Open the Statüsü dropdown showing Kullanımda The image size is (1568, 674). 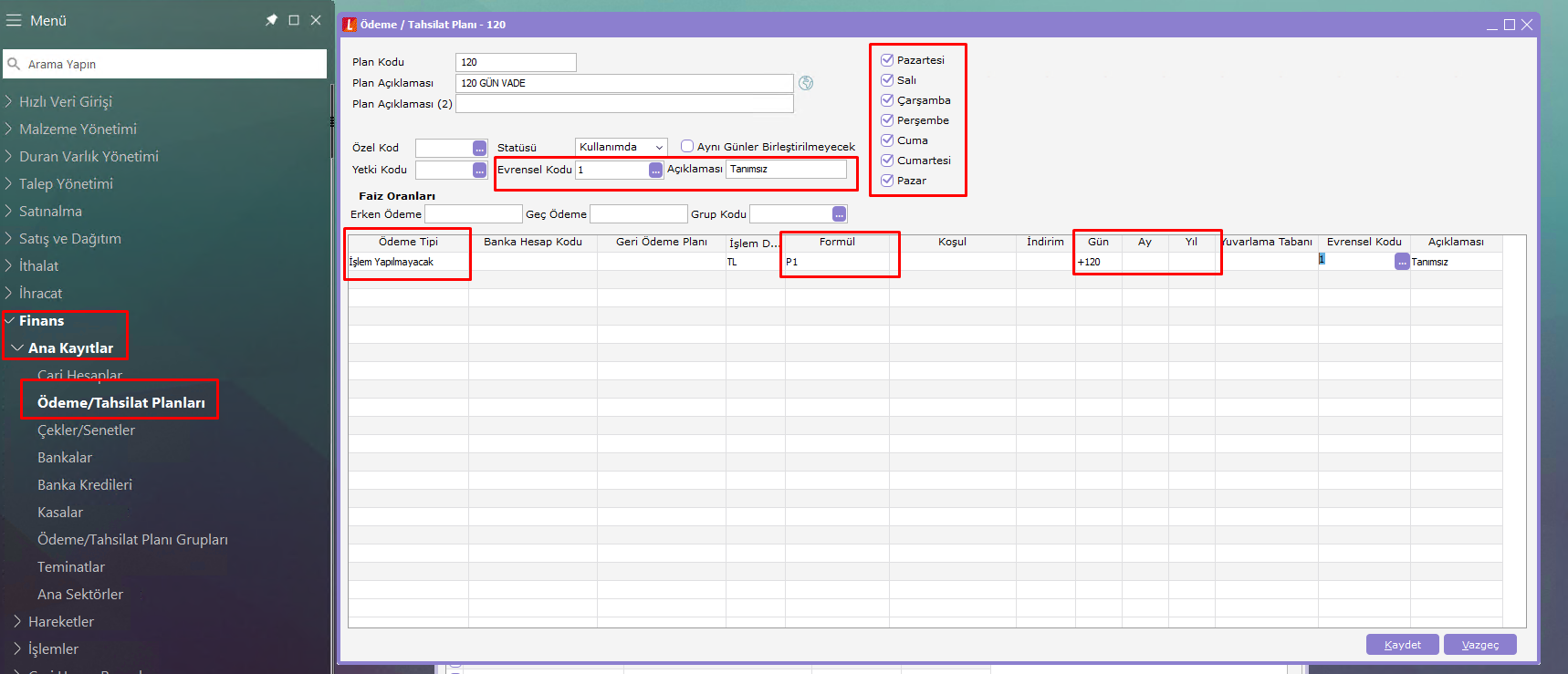[621, 147]
